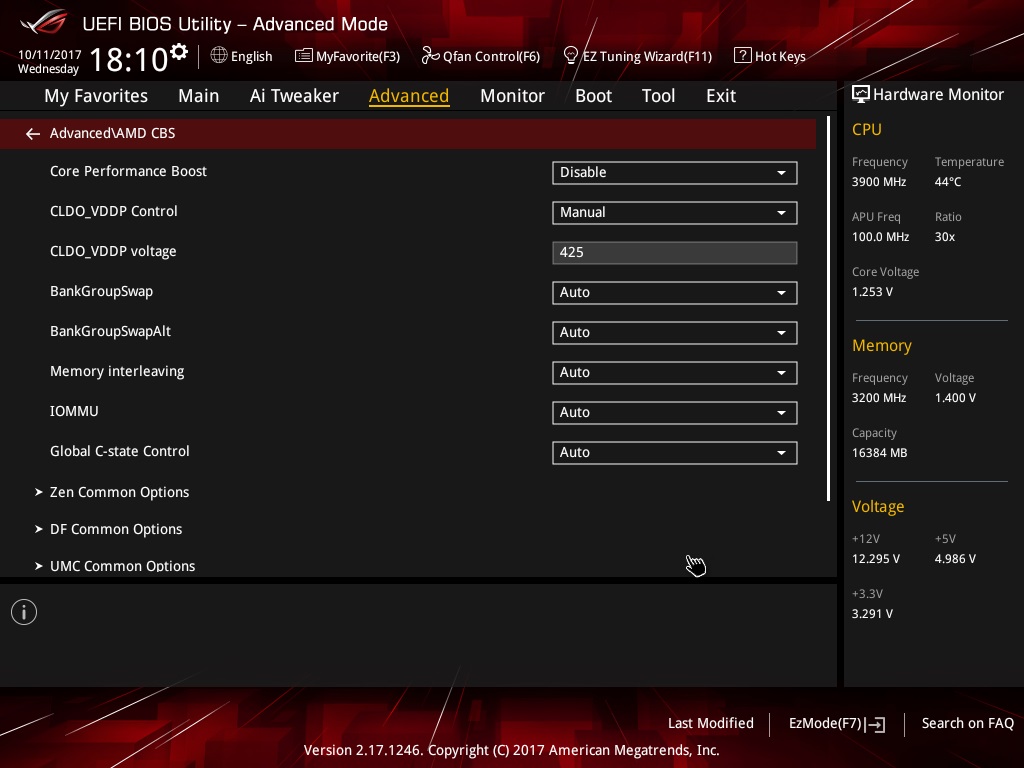Go to the Boot tab
The image size is (1024, 768).
tap(593, 96)
